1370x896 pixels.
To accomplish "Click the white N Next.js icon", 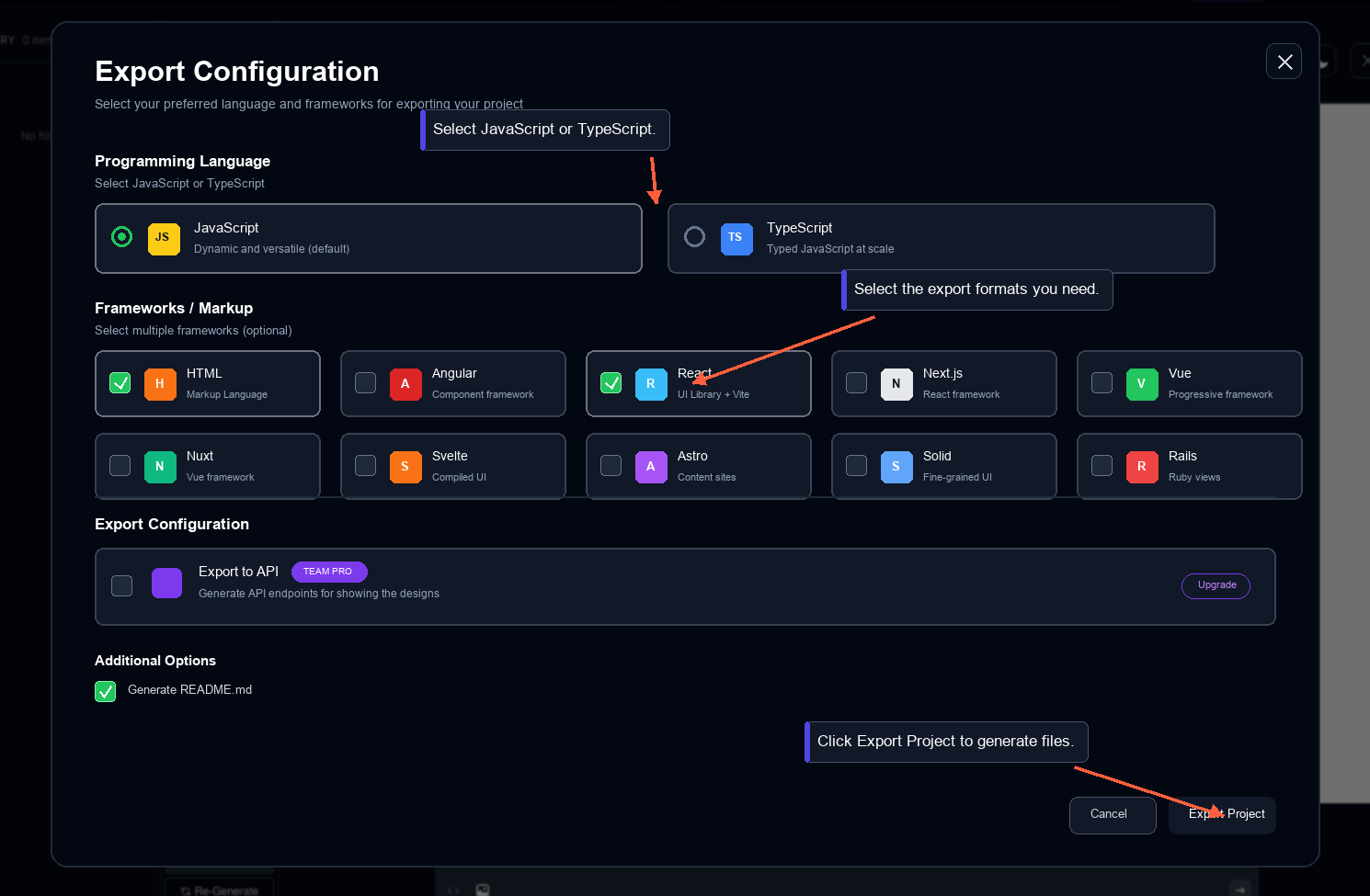I will coord(896,384).
